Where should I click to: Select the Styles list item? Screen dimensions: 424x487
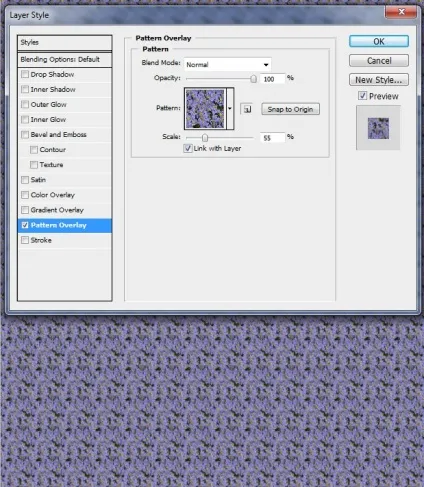click(65, 43)
